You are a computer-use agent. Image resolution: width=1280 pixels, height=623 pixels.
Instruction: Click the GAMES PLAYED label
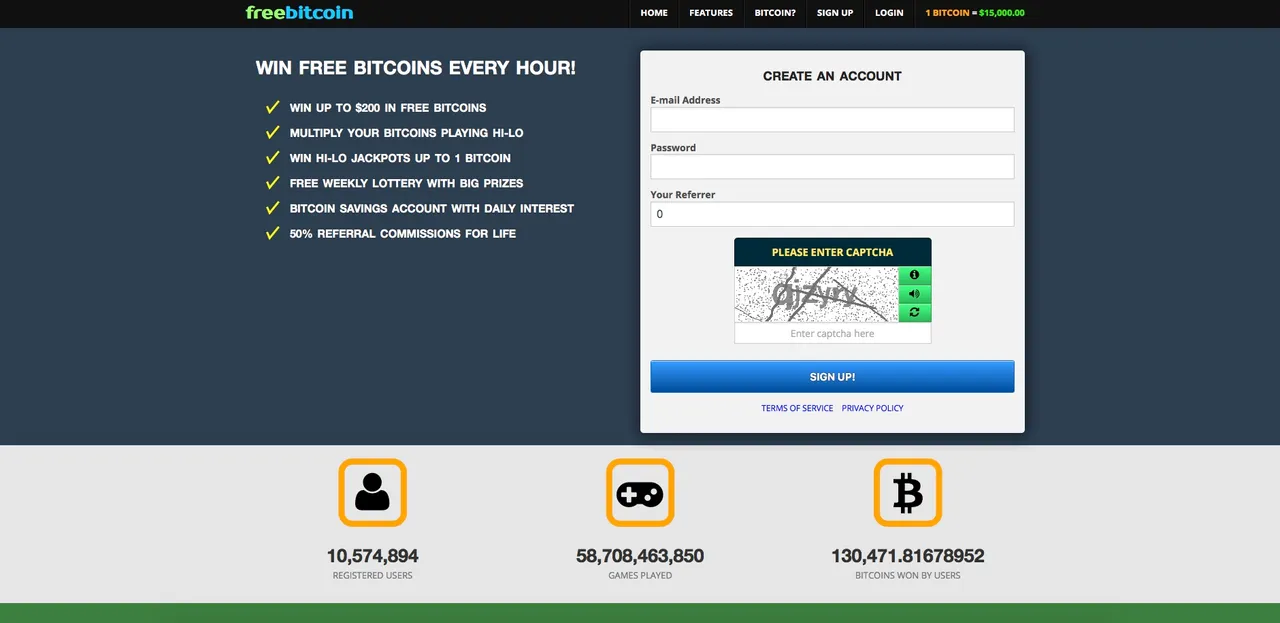tap(640, 575)
